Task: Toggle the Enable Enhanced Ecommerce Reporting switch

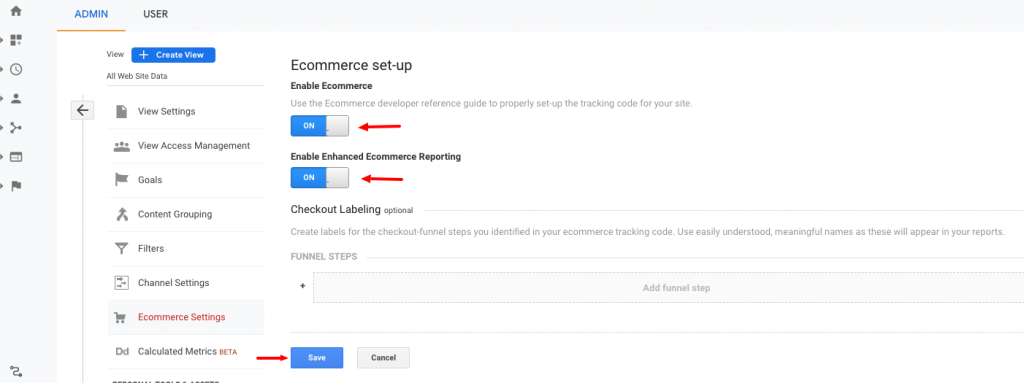Action: 319,177
